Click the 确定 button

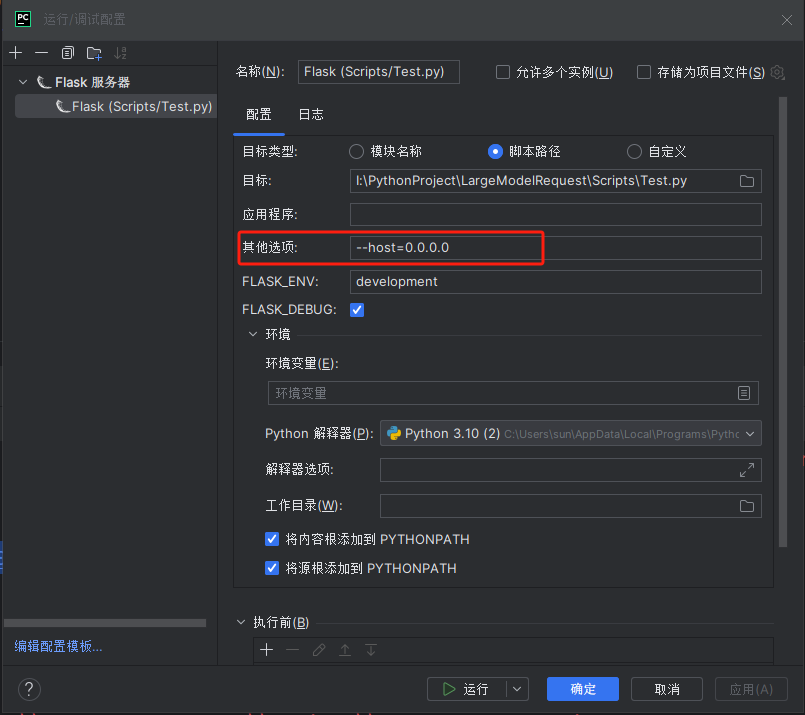[582, 689]
